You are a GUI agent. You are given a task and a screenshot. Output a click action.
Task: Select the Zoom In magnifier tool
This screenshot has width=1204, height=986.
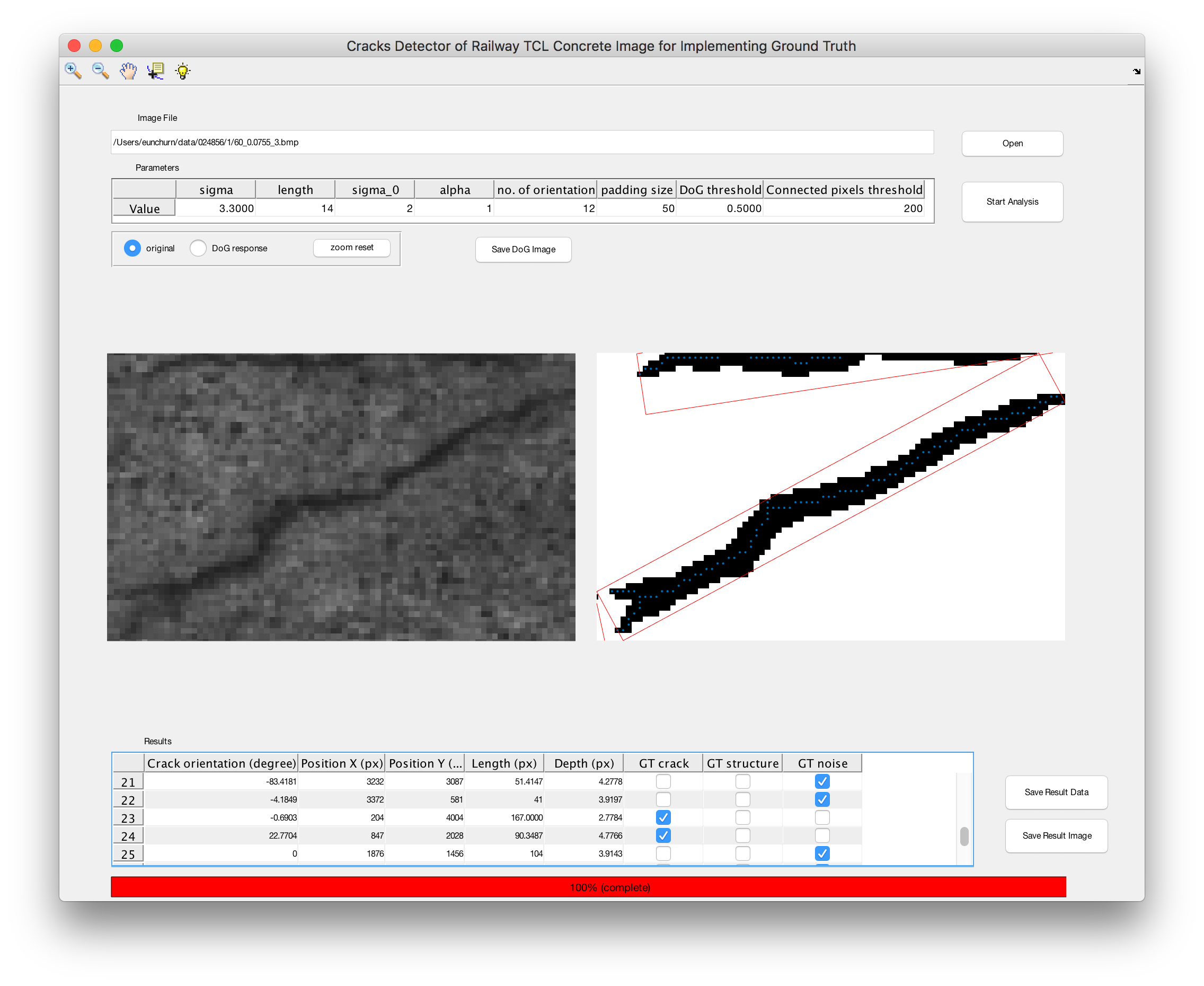[x=73, y=71]
